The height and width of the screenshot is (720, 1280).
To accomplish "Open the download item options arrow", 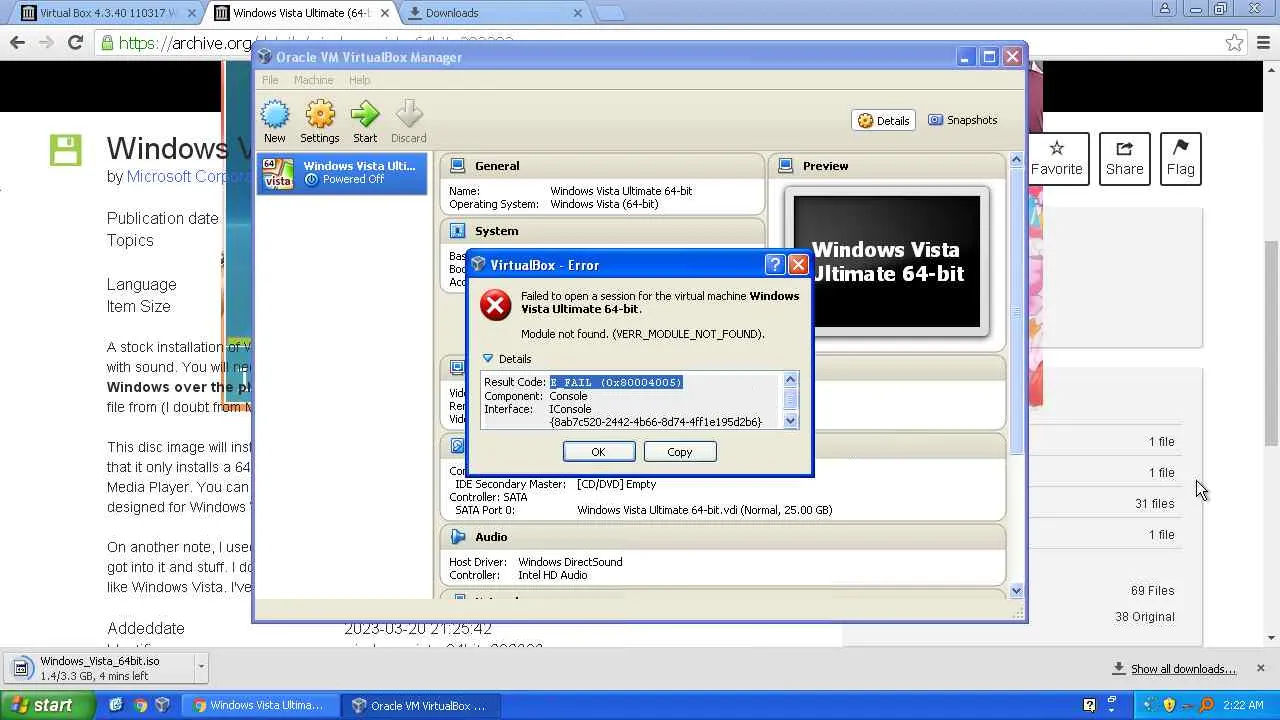I will 201,667.
